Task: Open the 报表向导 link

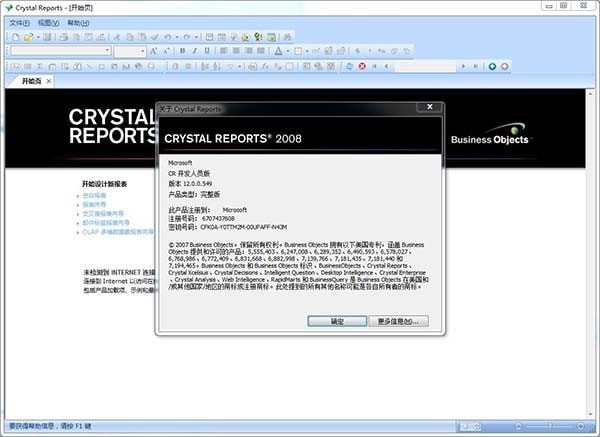Action: [94, 205]
